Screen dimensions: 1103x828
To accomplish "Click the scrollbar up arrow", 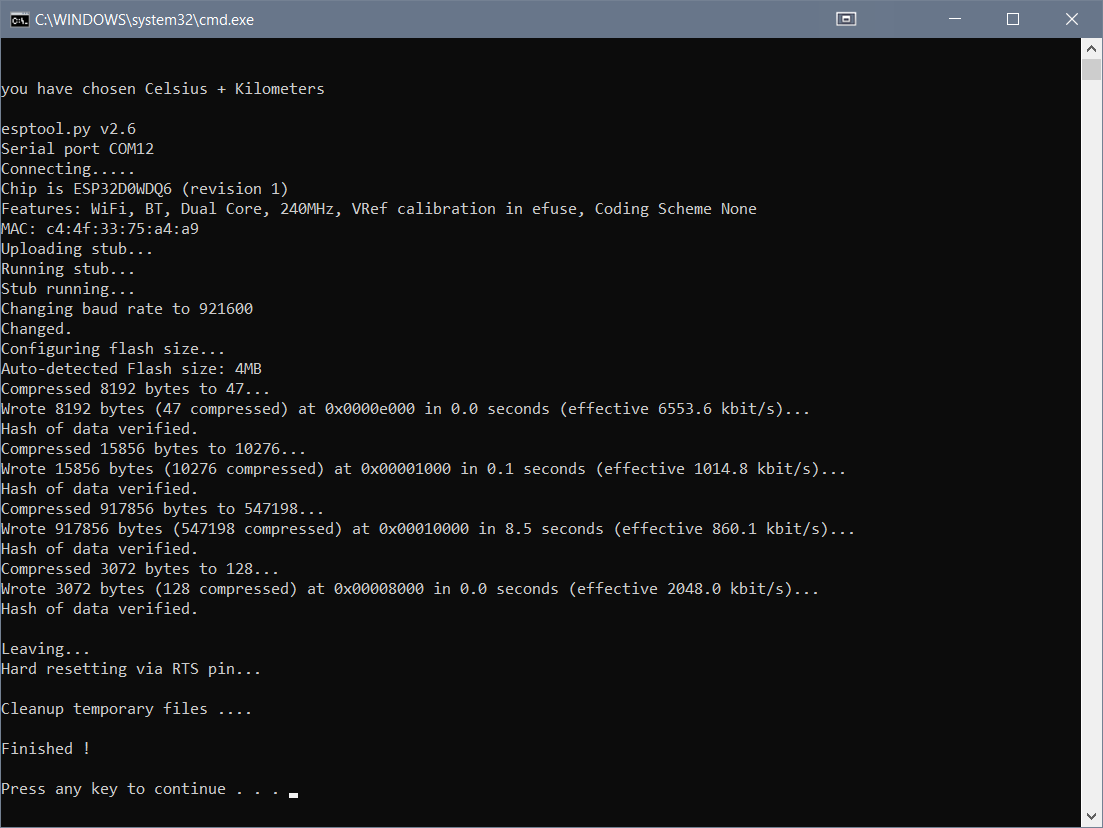I will [x=1091, y=48].
